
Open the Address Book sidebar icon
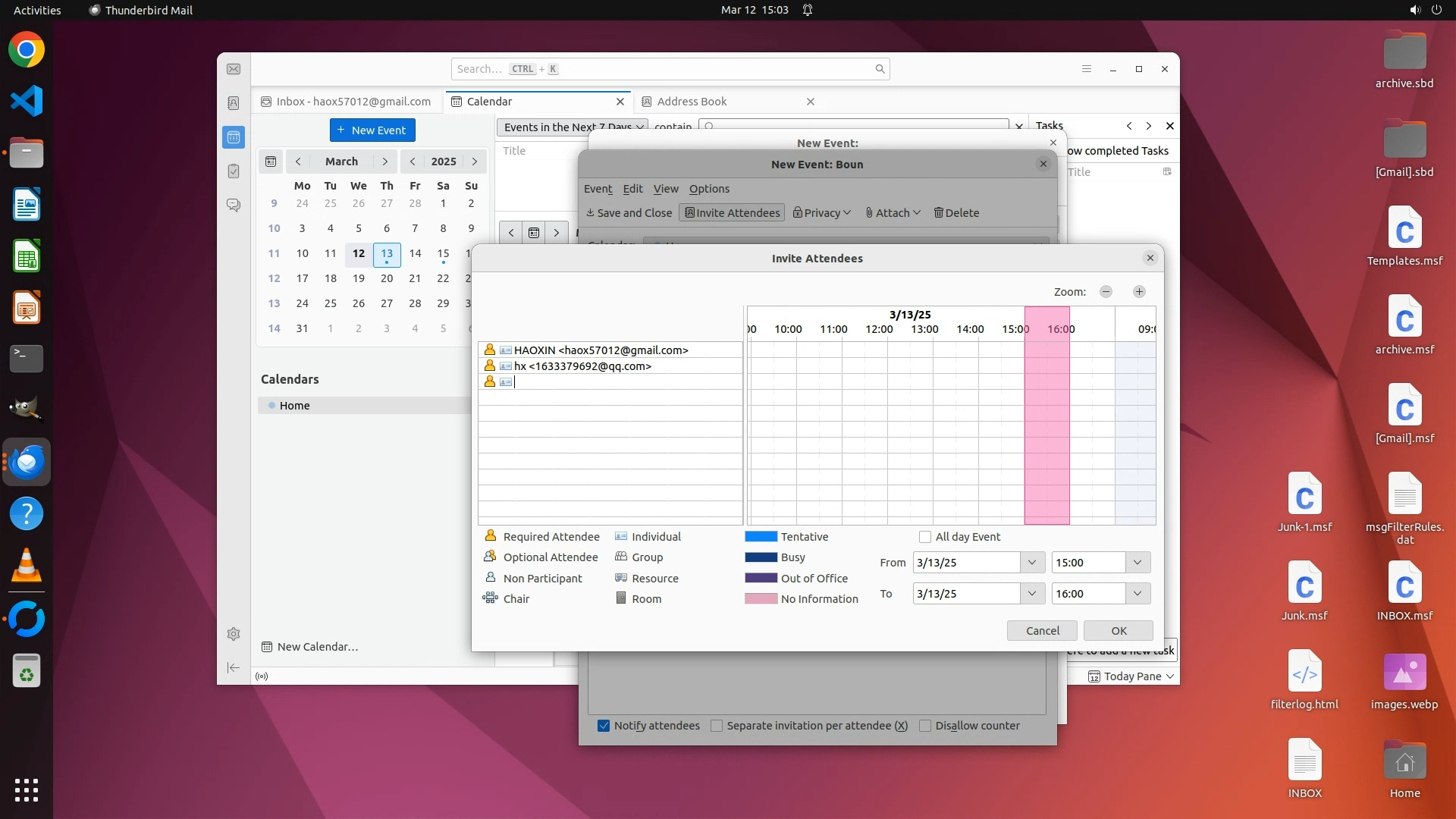click(234, 103)
